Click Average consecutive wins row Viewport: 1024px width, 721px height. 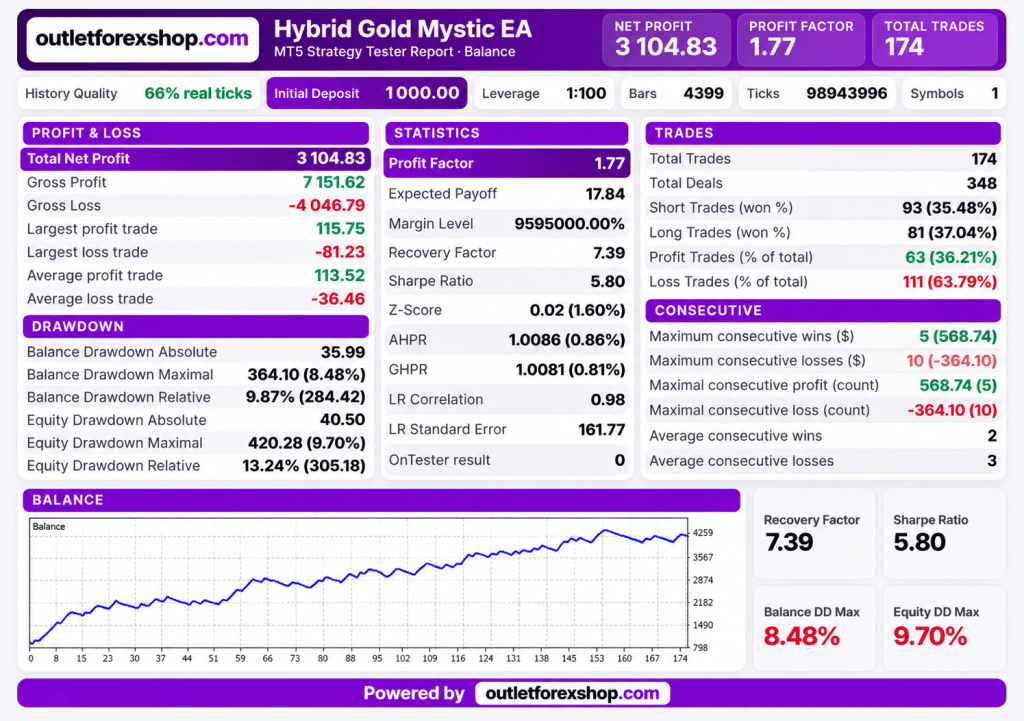[x=823, y=436]
